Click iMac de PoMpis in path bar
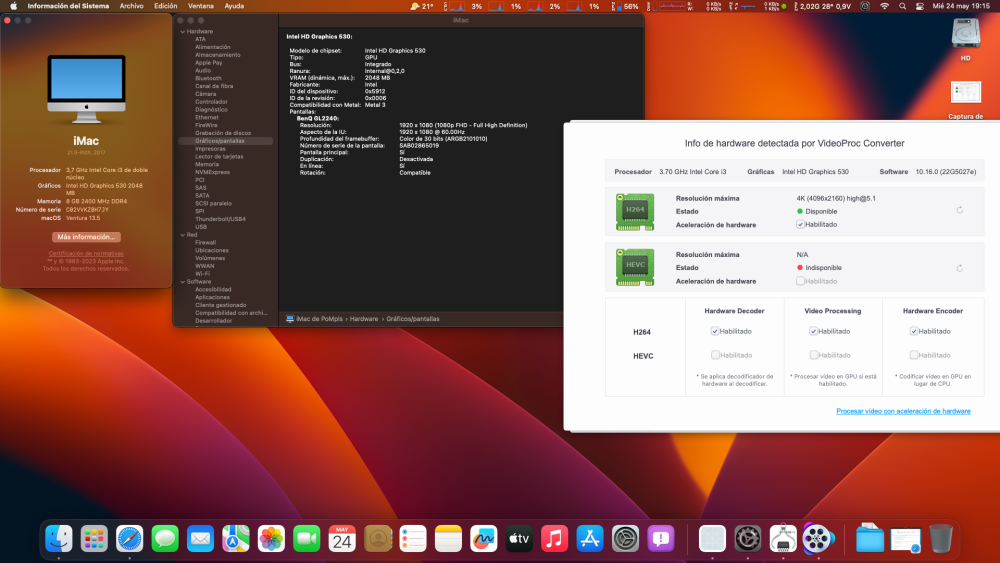This screenshot has height=563, width=1000. [x=319, y=319]
